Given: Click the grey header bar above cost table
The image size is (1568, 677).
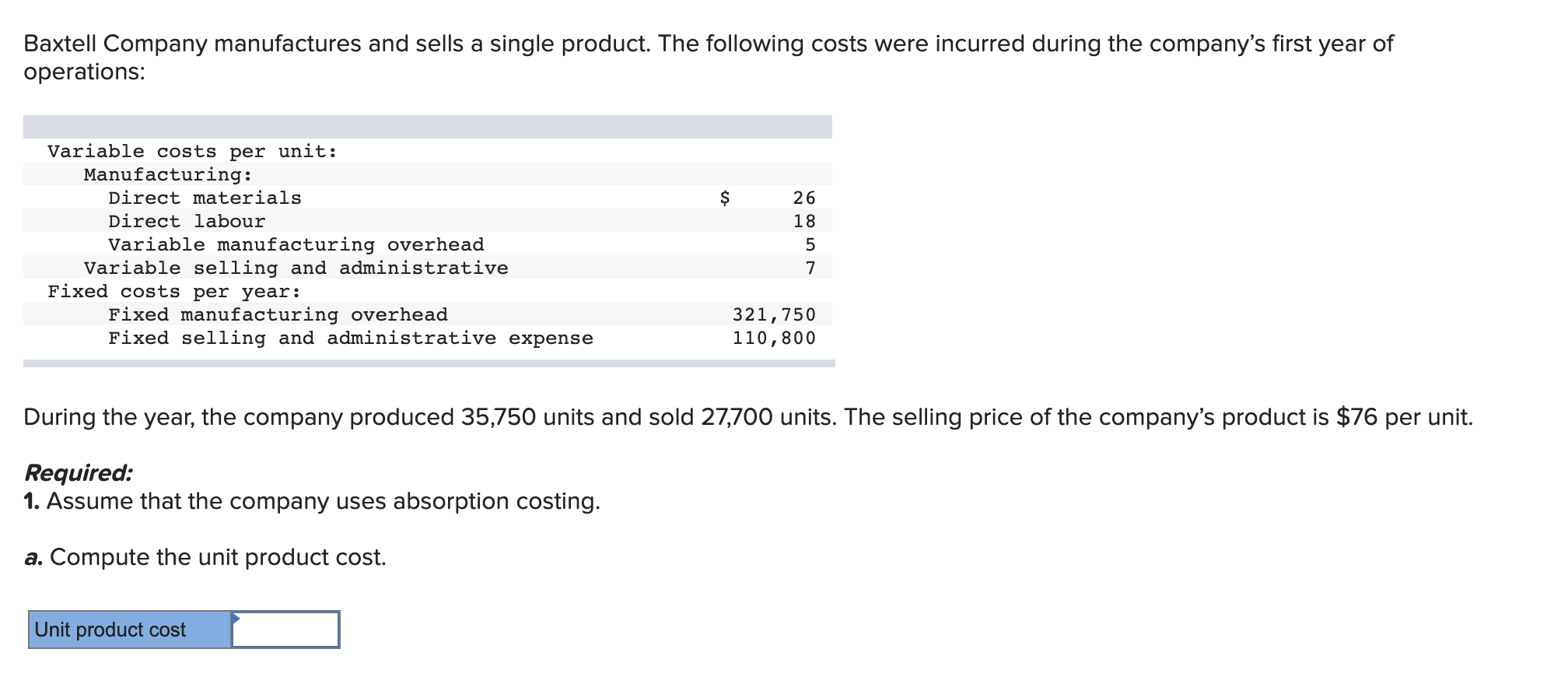Looking at the screenshot, I should click(x=427, y=127).
